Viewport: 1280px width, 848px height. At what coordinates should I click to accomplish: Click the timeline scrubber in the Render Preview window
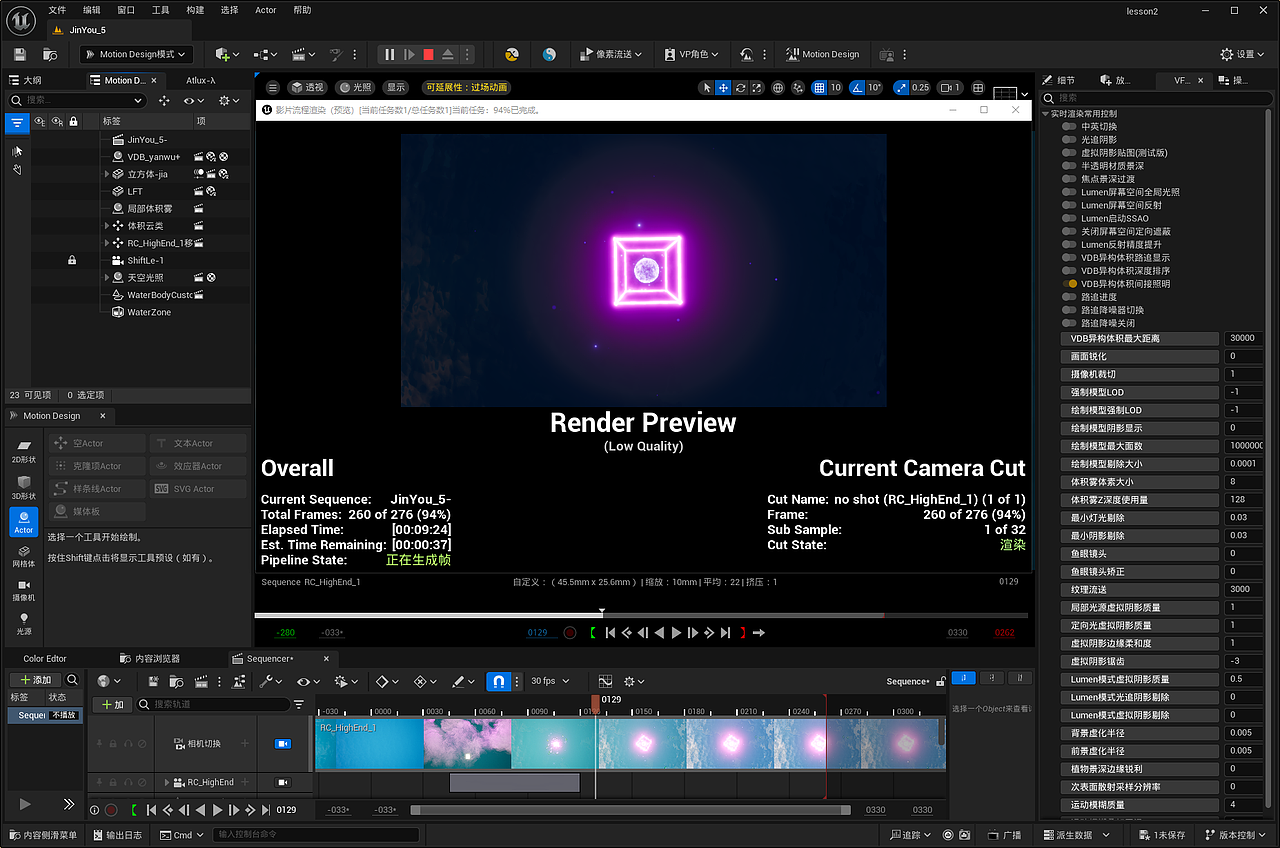click(601, 610)
